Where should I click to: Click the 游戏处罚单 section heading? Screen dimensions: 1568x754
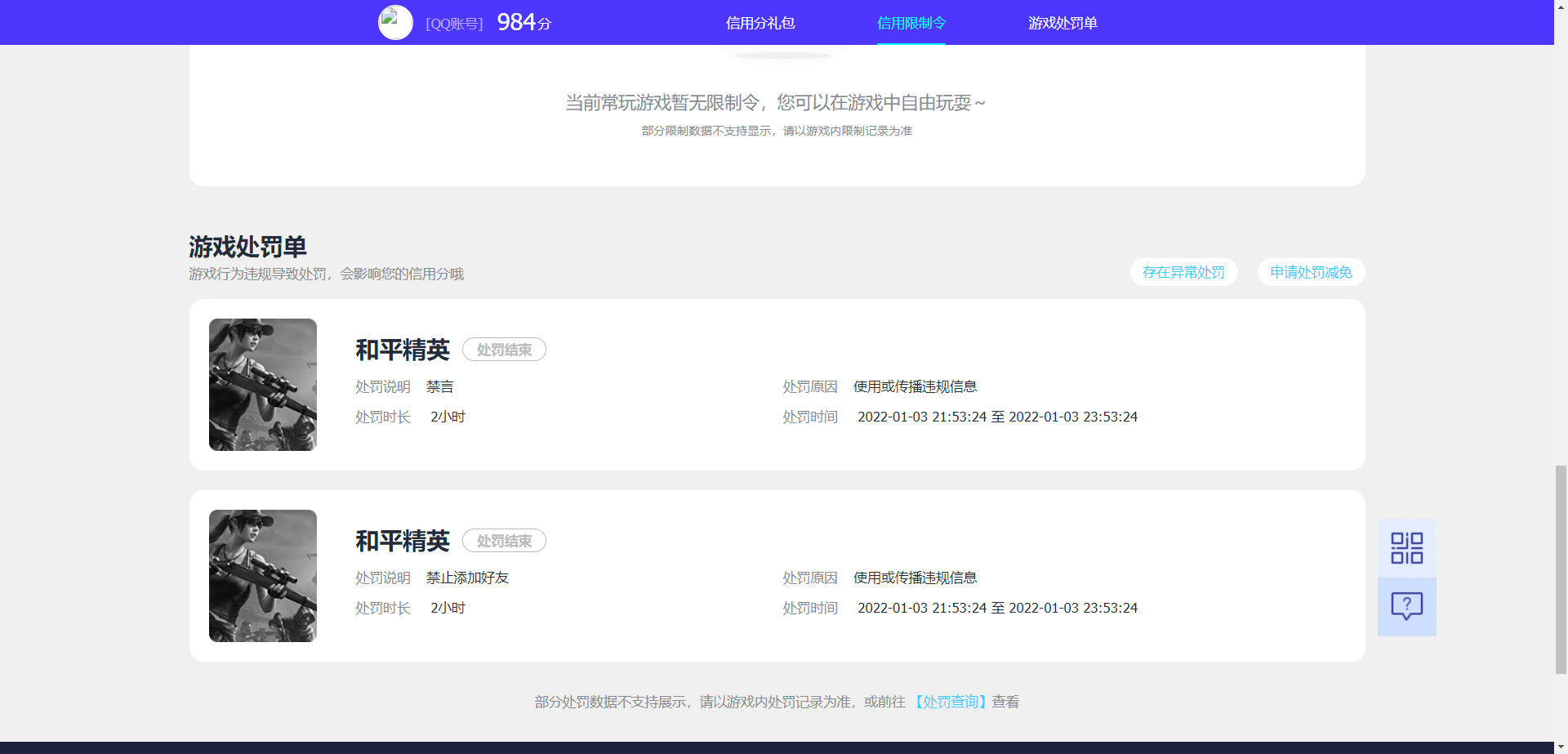click(x=247, y=246)
